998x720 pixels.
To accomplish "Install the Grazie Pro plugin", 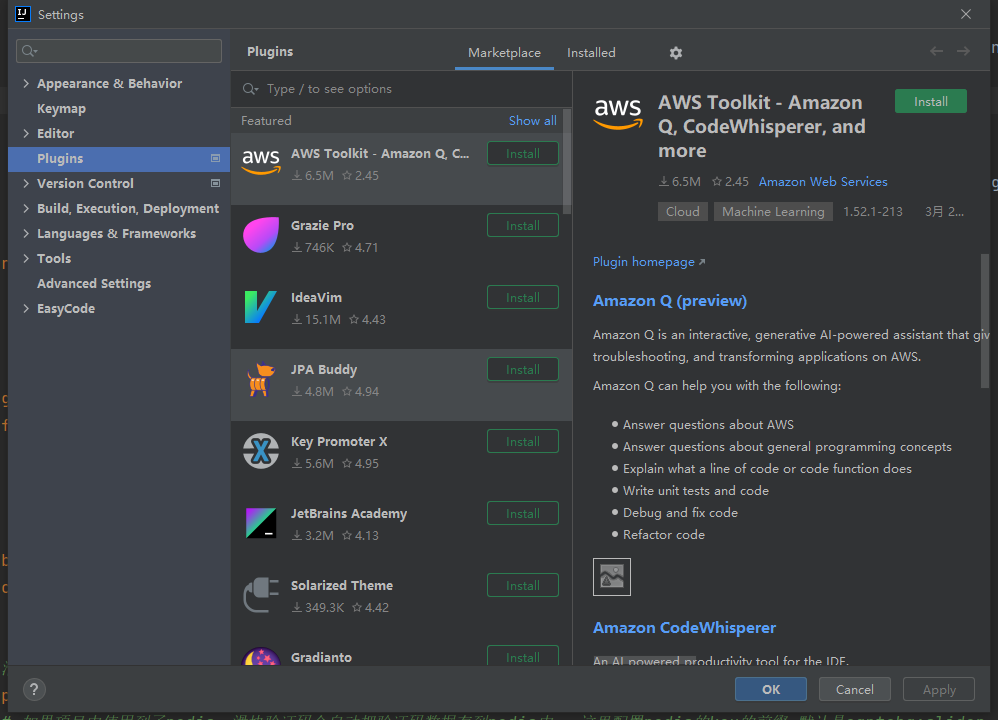I will coord(523,225).
